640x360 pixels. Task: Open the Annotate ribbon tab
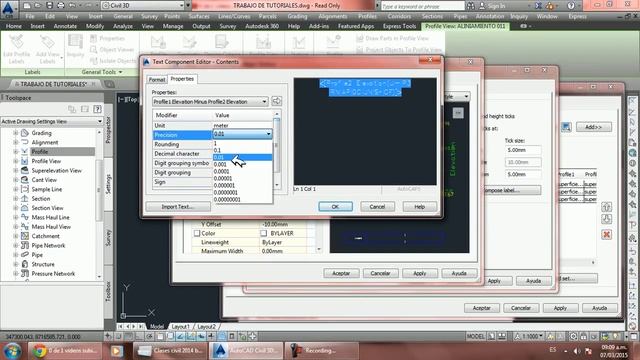[x=65, y=26]
